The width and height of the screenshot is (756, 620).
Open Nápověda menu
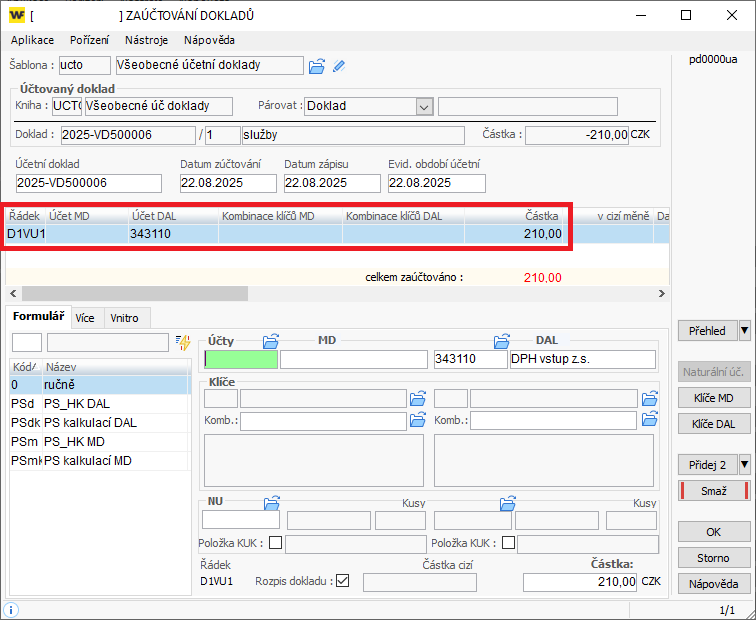[x=209, y=40]
